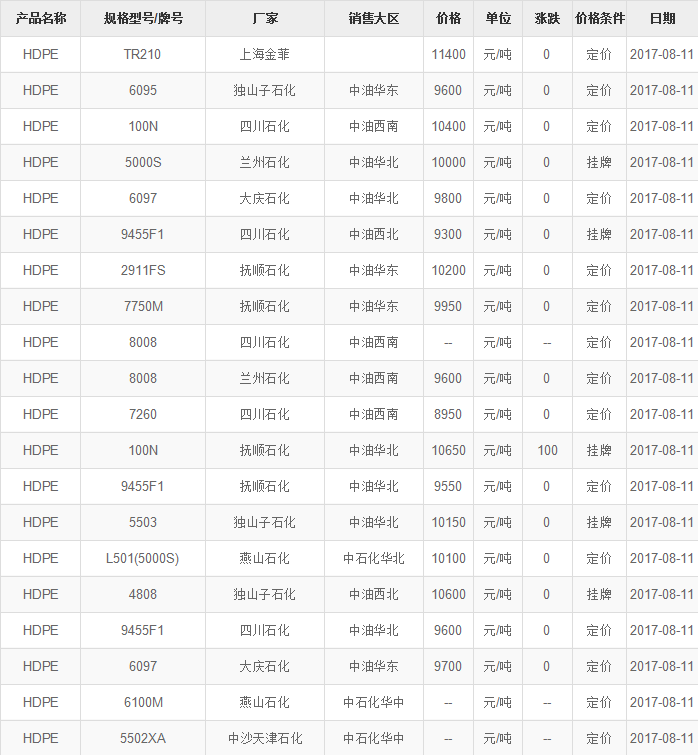698x755 pixels.
Task: Click the price 9550 cell
Action: coord(448,486)
